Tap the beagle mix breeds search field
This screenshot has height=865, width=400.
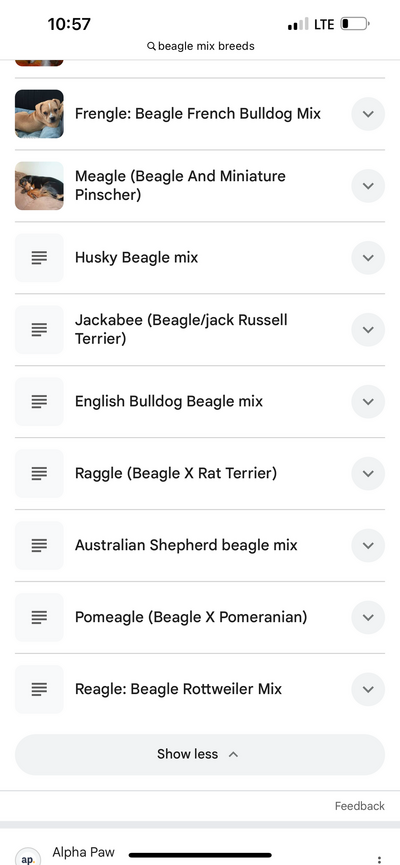pos(200,46)
